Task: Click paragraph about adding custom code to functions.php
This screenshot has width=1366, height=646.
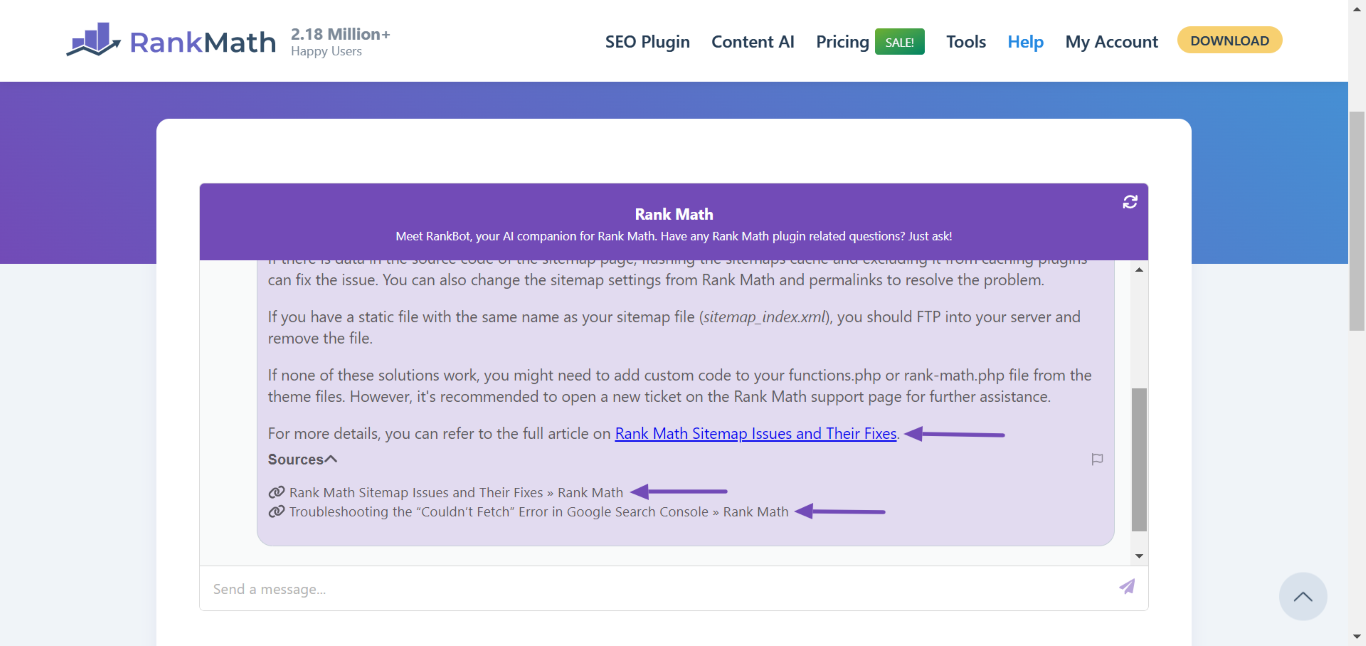Action: coord(680,386)
